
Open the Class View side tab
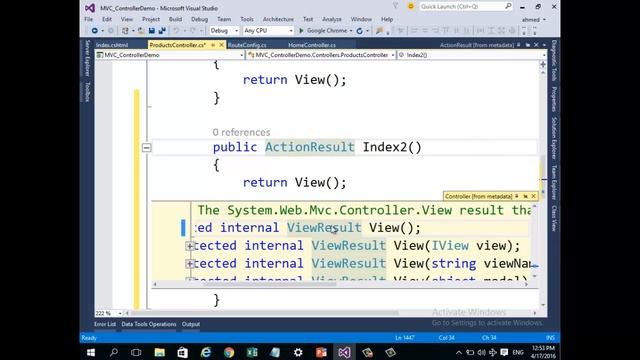coord(554,218)
